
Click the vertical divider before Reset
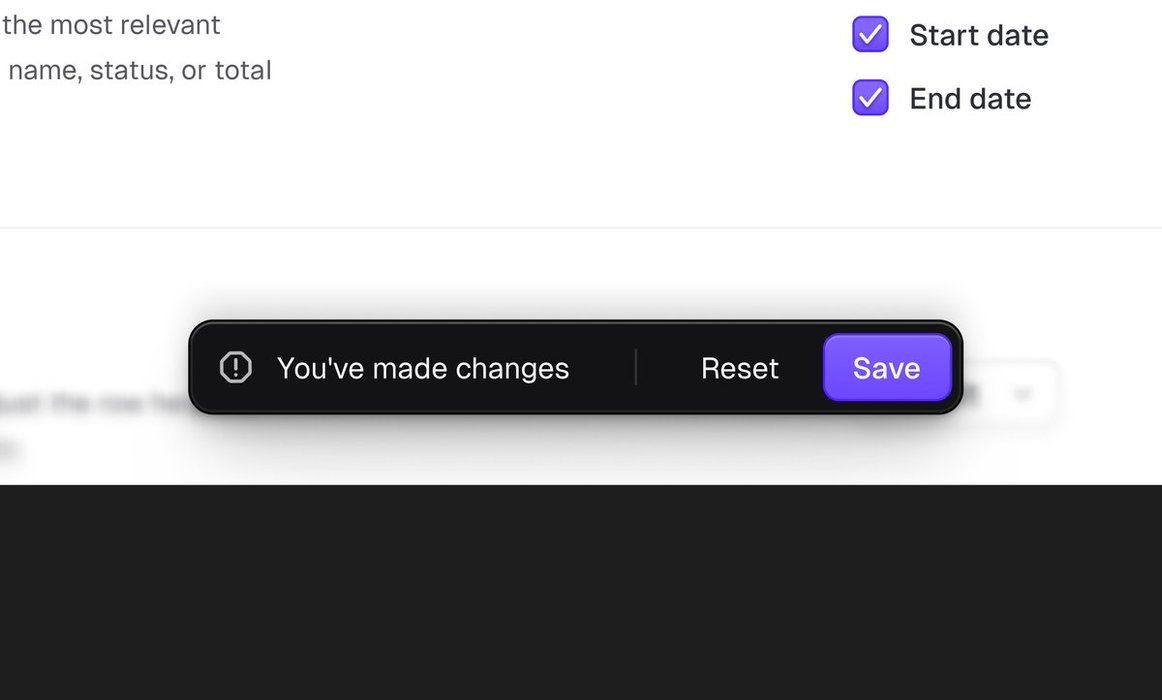(x=636, y=368)
